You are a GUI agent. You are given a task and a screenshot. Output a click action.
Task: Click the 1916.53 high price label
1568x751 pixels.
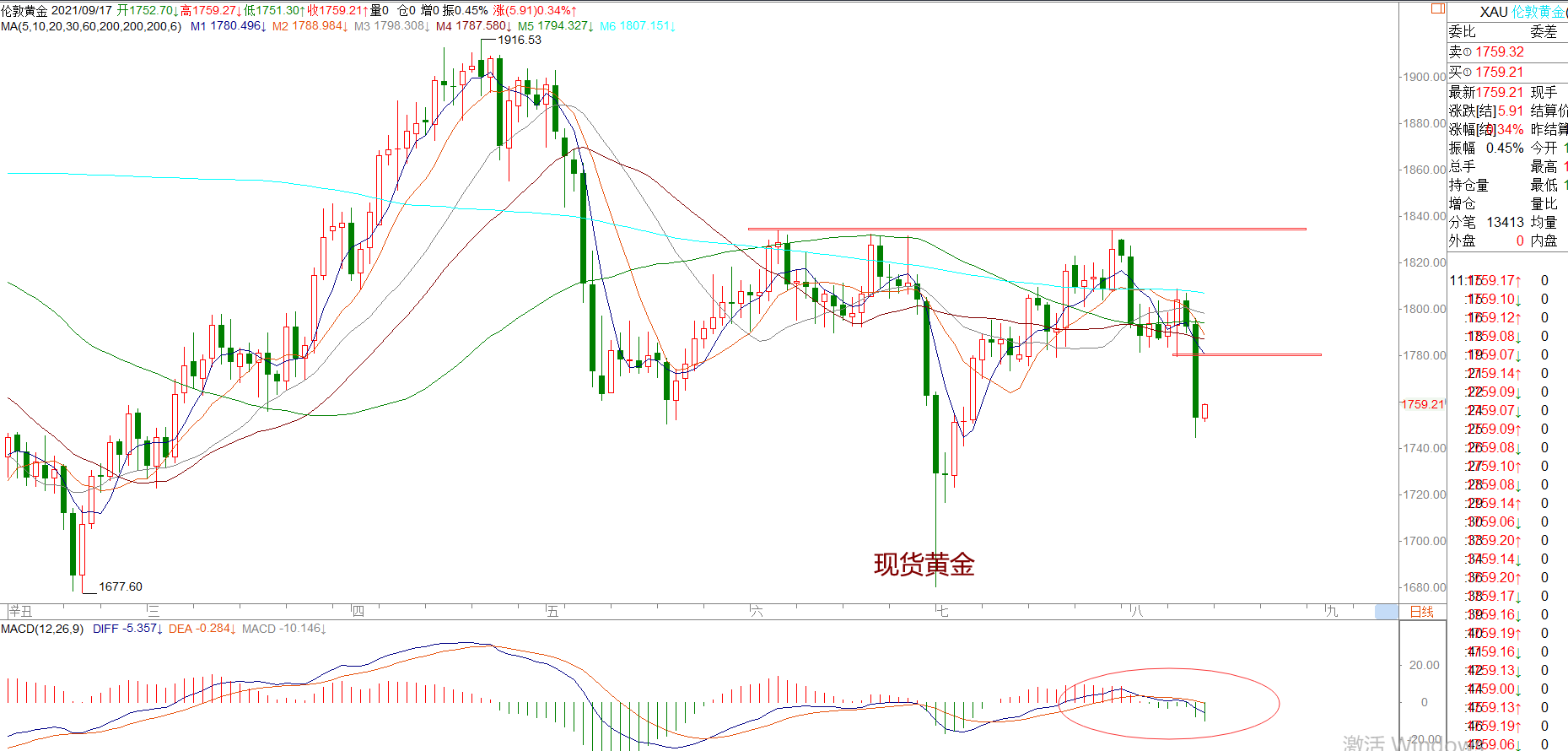coord(520,40)
